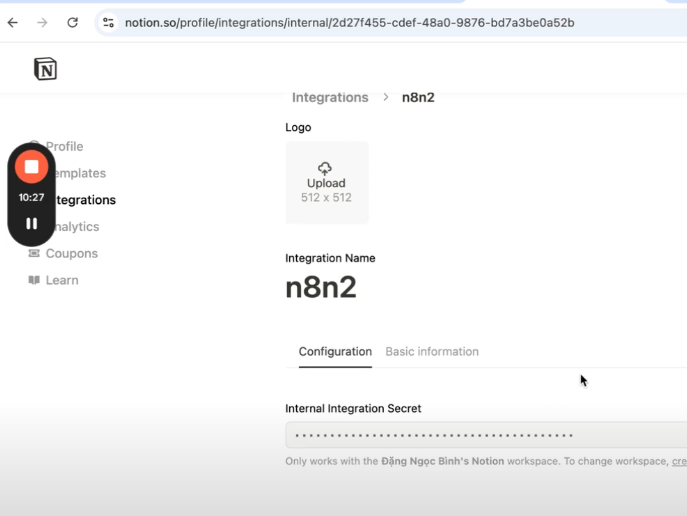Click the browser forward arrow
Image resolution: width=687 pixels, height=516 pixels.
42,22
